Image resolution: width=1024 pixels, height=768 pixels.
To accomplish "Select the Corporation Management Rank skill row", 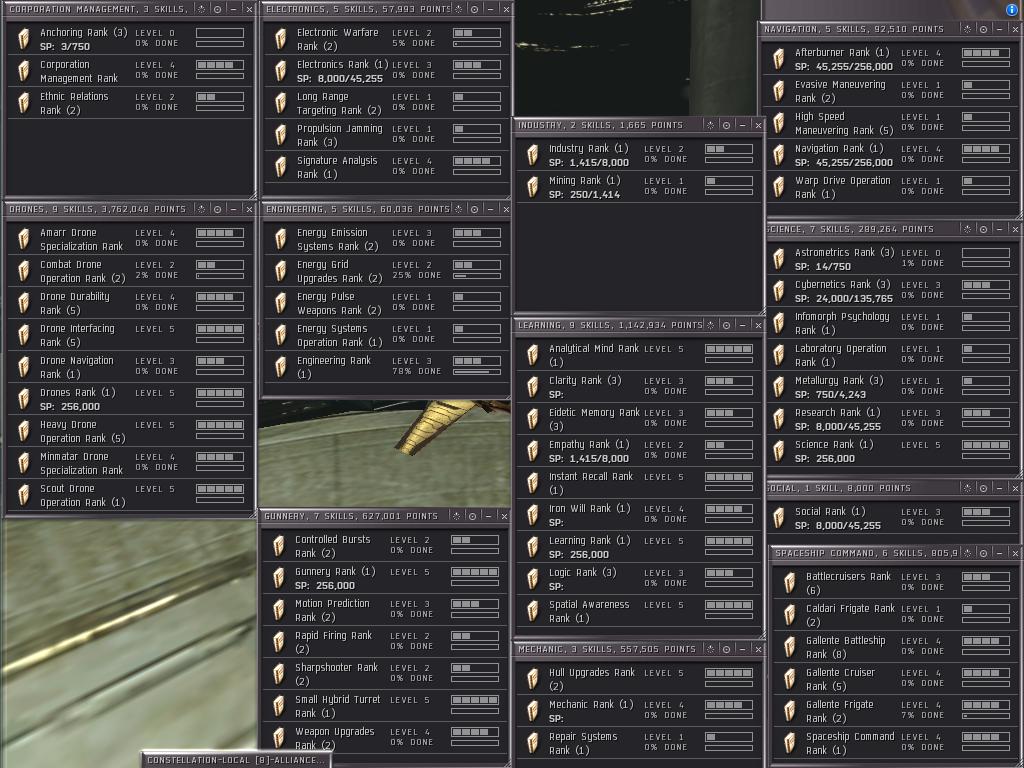I will coord(130,71).
